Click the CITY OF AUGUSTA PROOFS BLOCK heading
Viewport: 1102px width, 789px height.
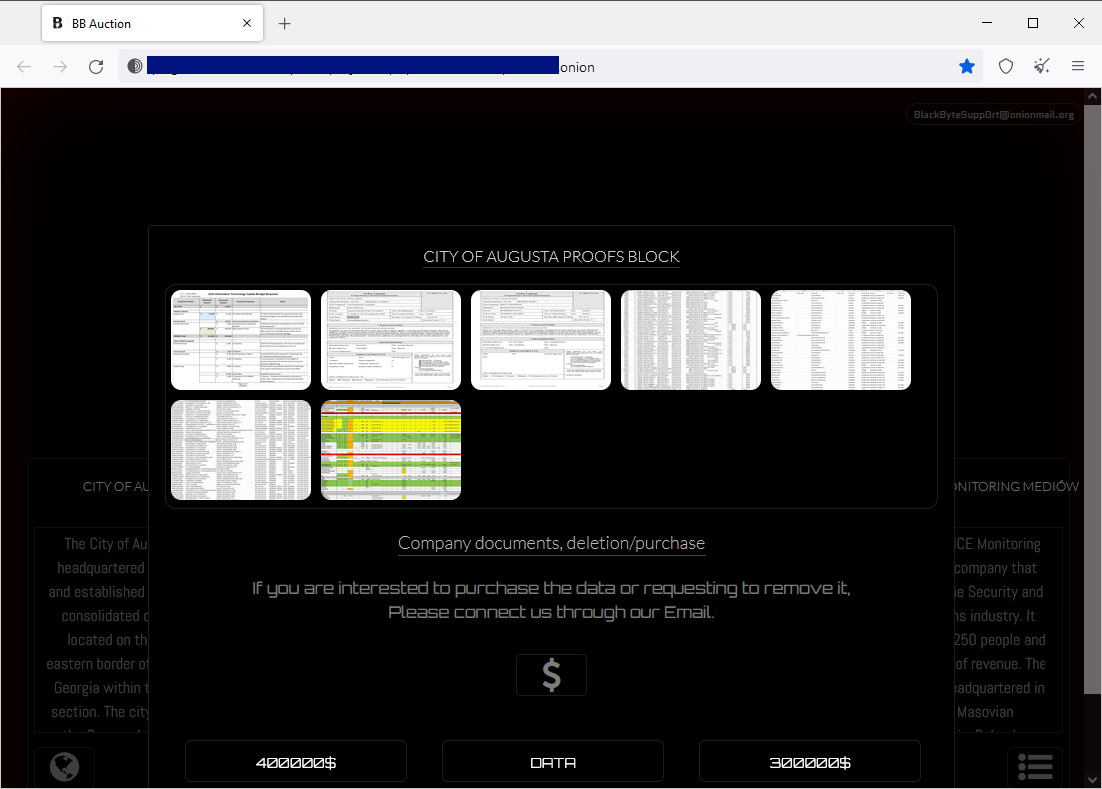pos(552,256)
